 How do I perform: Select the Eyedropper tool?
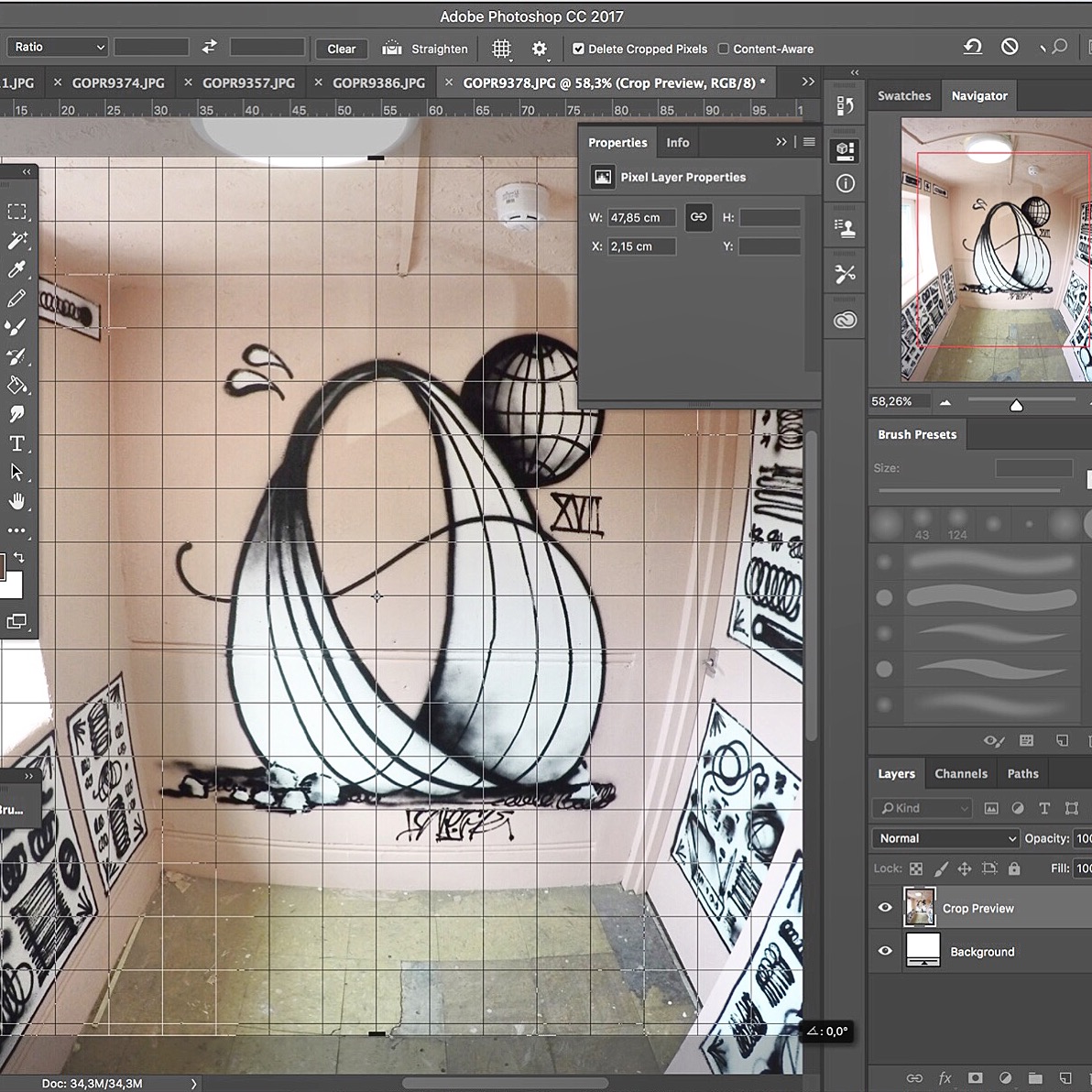click(x=16, y=269)
